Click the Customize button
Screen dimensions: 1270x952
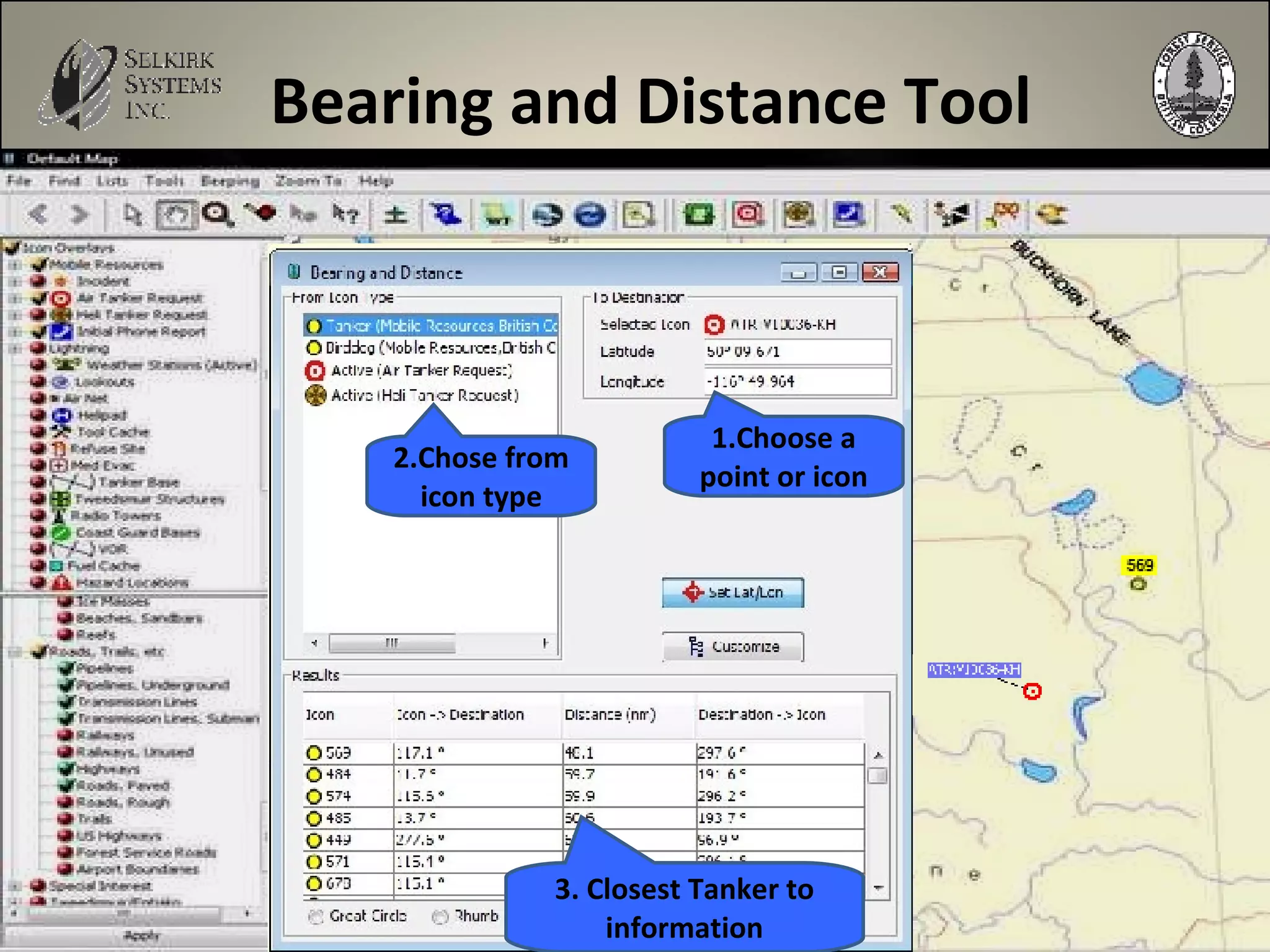(733, 646)
